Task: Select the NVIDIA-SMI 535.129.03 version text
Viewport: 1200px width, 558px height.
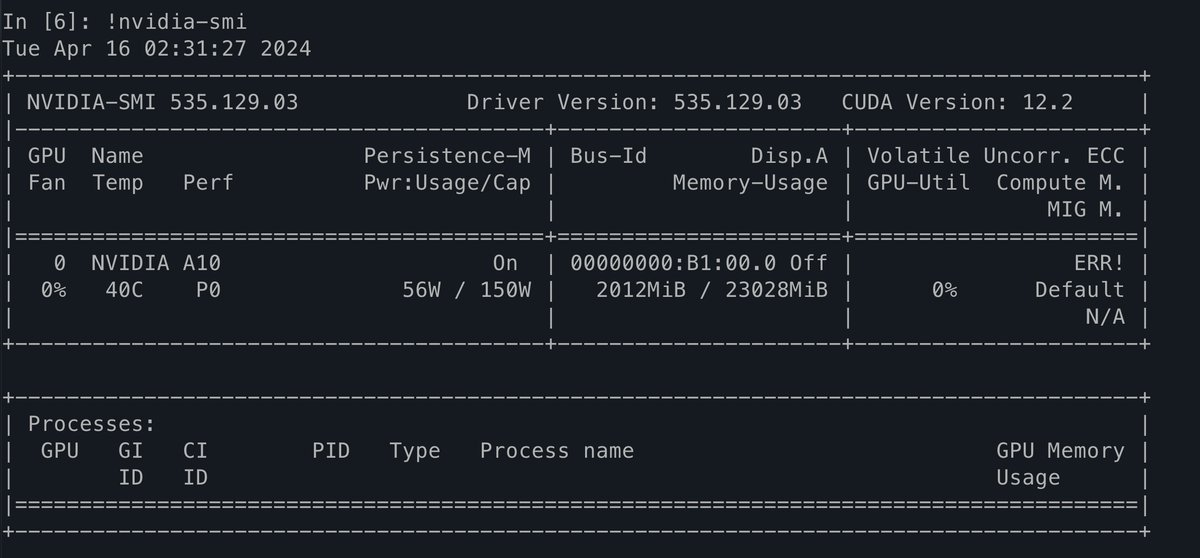Action: point(162,102)
